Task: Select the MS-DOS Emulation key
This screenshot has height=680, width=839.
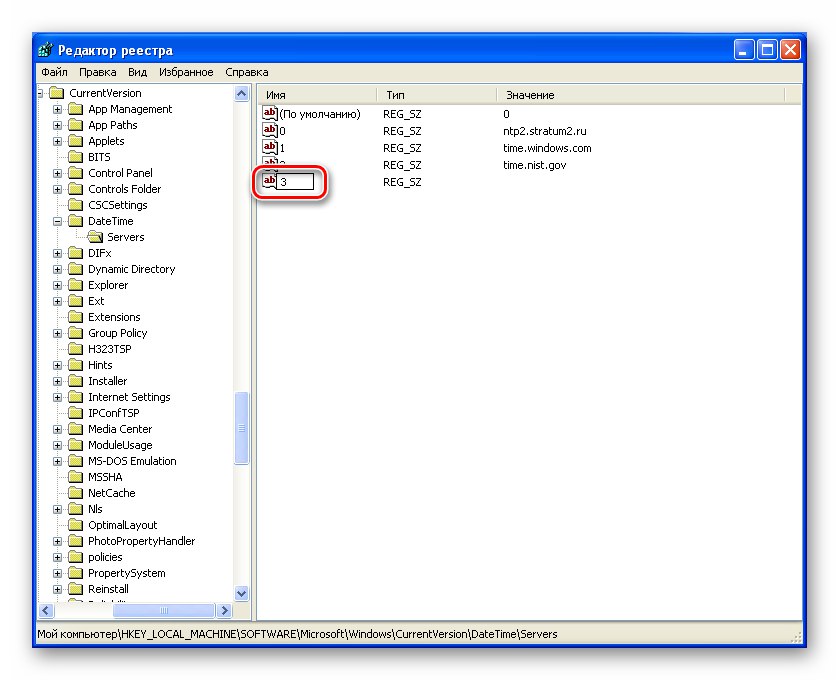Action: click(x=132, y=461)
